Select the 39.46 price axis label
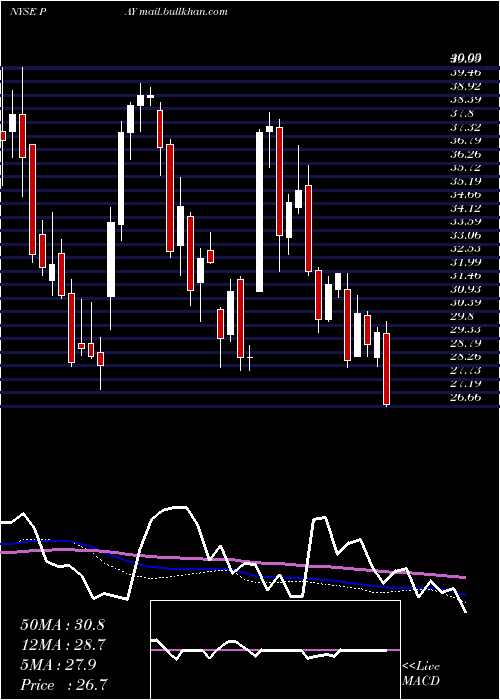 pyautogui.click(x=466, y=72)
